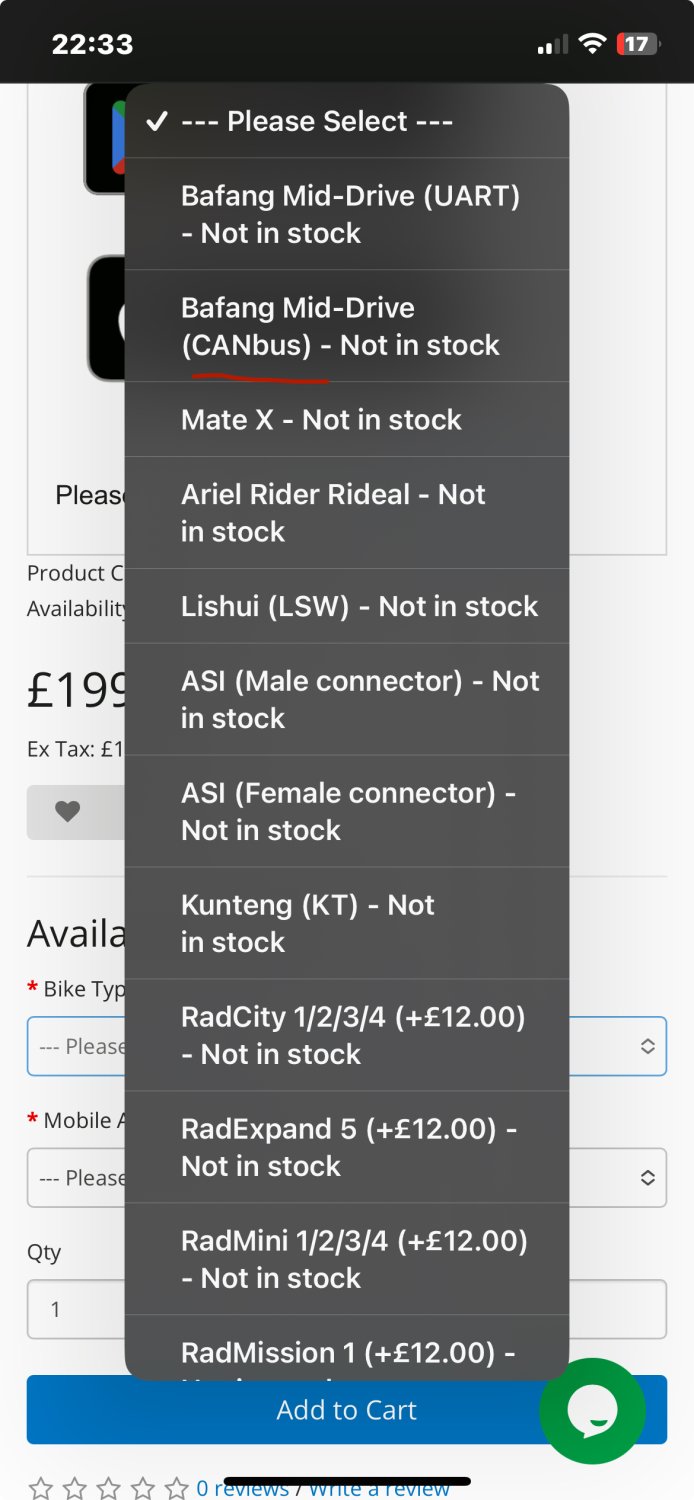Expand the Mobile App dropdown arrows
The width and height of the screenshot is (694, 1500).
click(x=647, y=1177)
